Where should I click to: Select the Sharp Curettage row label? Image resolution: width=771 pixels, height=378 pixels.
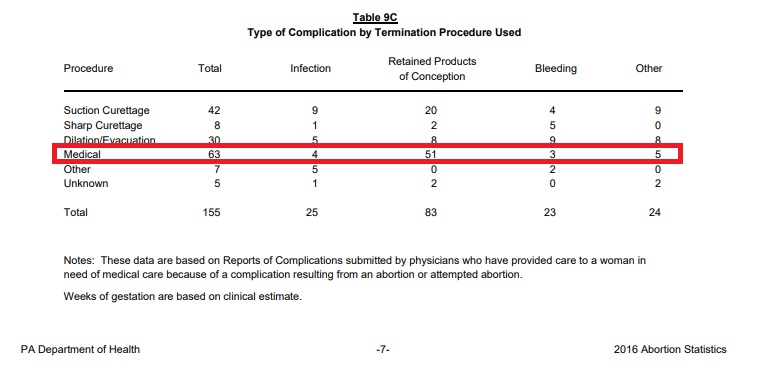103,125
